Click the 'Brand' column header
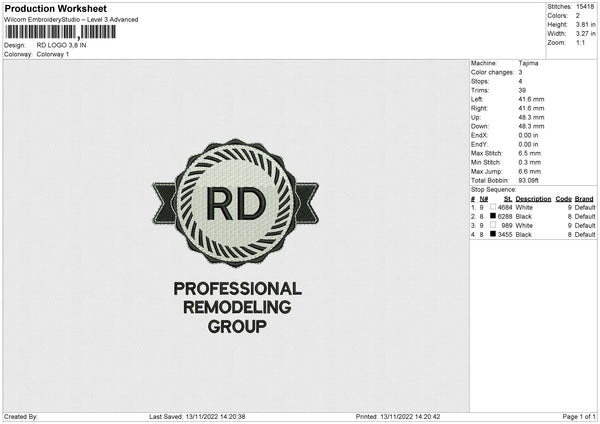 [584, 199]
